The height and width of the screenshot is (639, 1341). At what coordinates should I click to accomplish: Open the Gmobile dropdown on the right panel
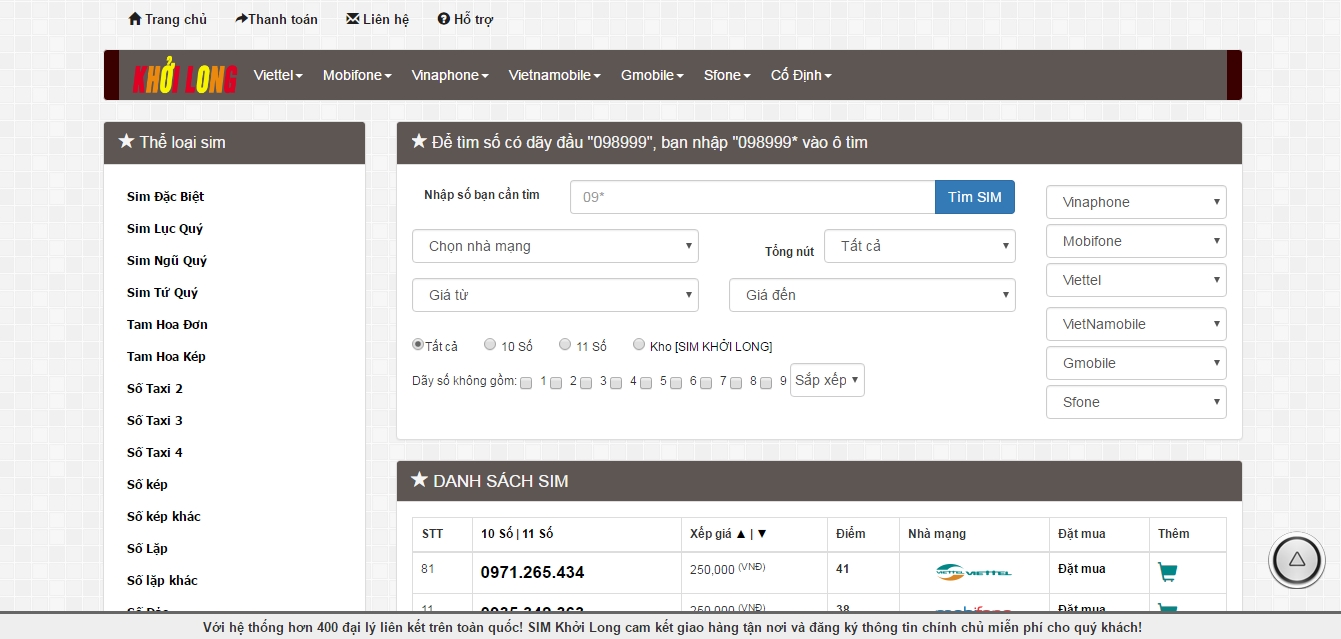(x=1136, y=363)
